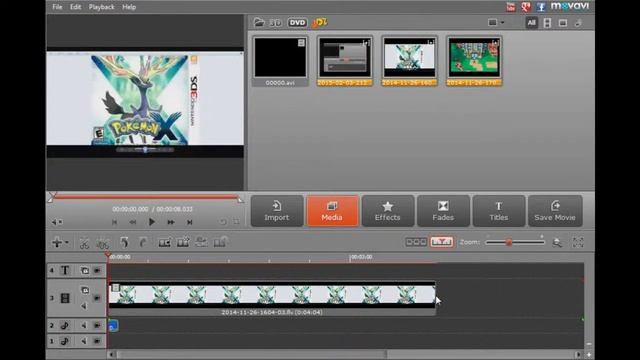The image size is (640, 360).
Task: Click the rotate left tool
Action: (124, 243)
